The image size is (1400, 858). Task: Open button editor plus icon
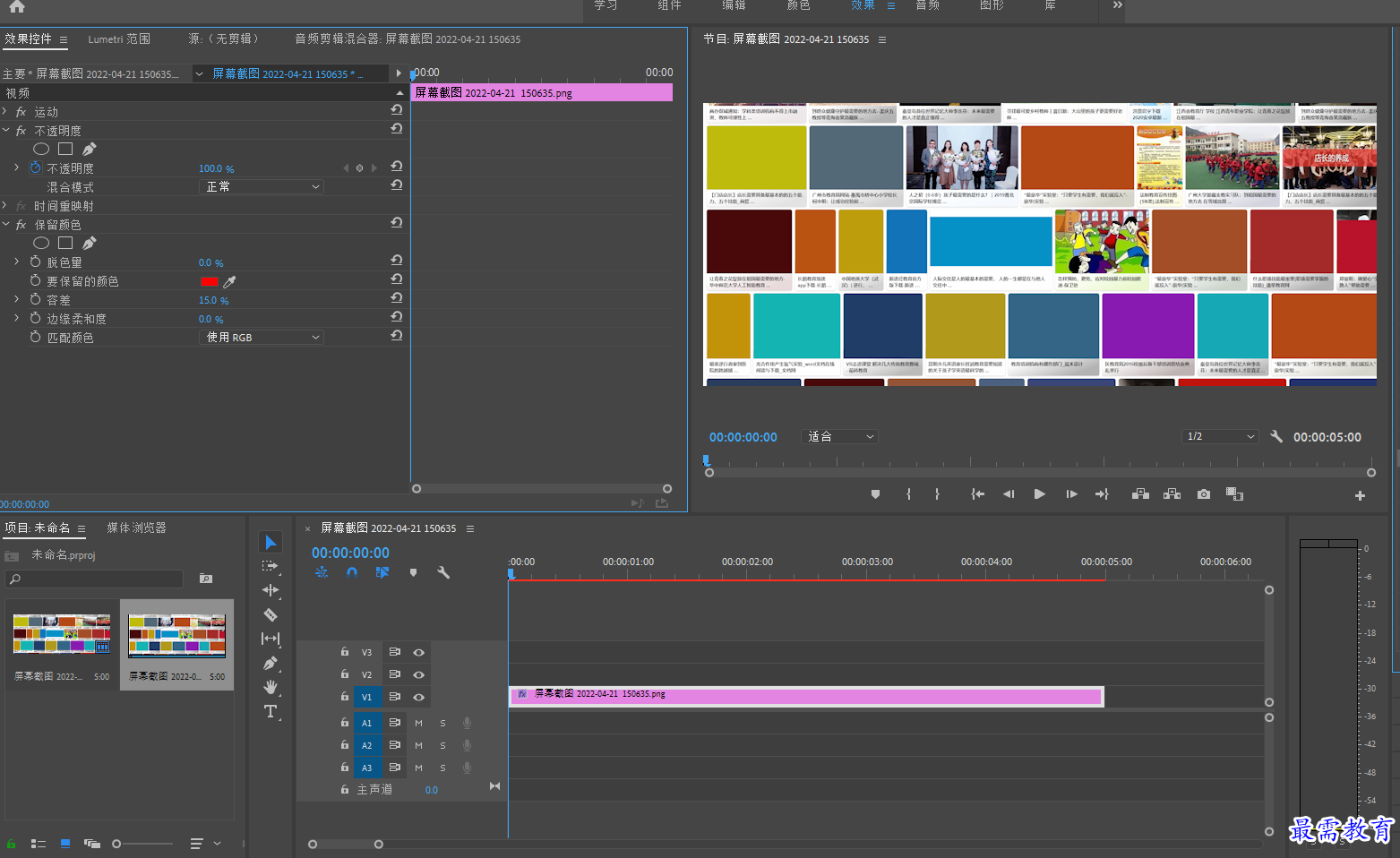(x=1360, y=495)
